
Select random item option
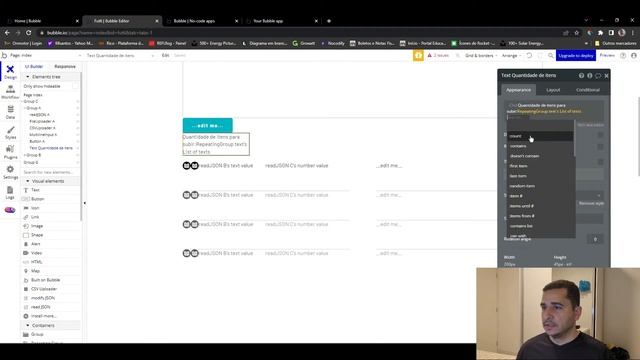540,186
